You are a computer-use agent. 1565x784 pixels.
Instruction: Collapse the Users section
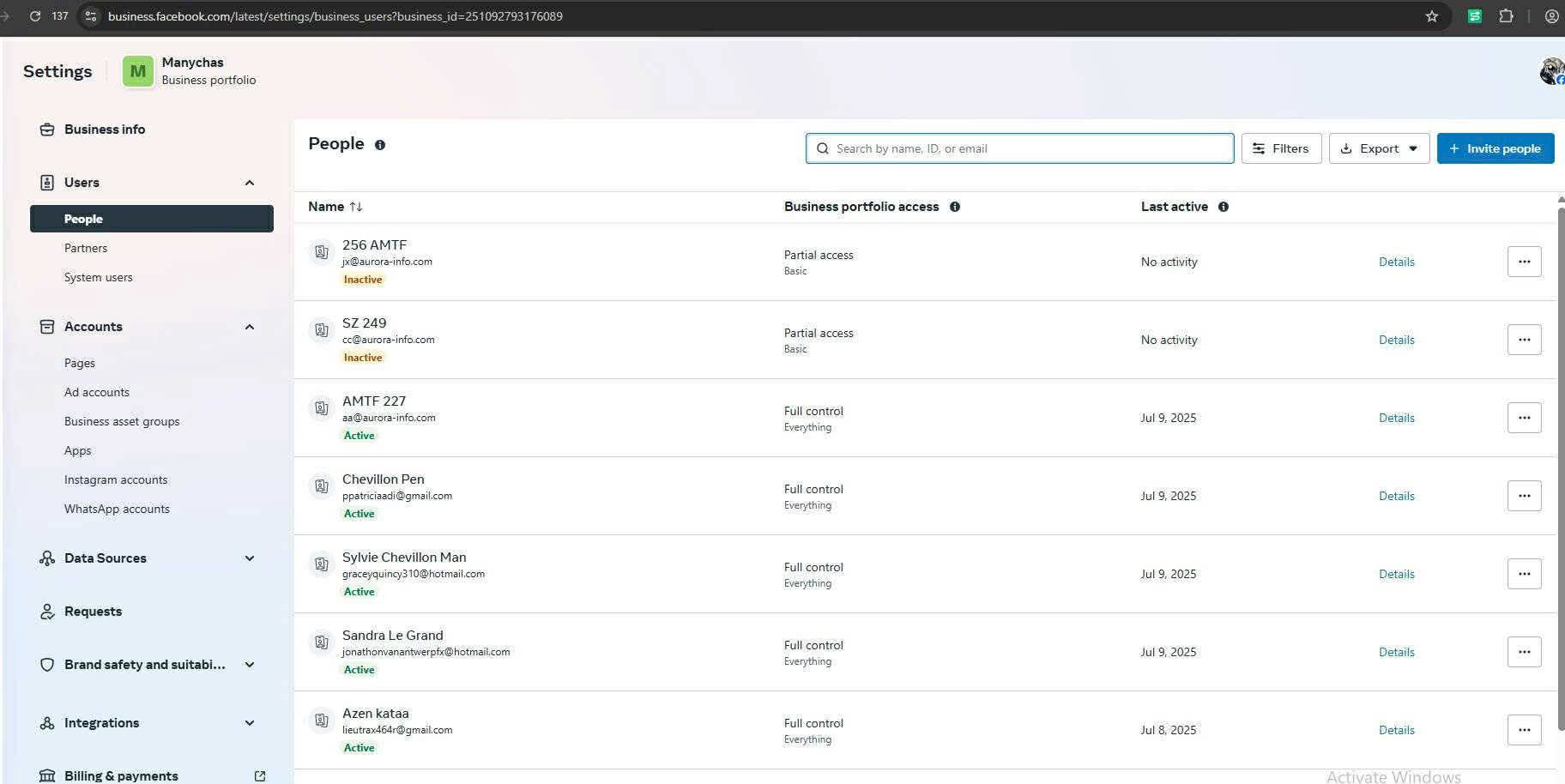click(250, 183)
